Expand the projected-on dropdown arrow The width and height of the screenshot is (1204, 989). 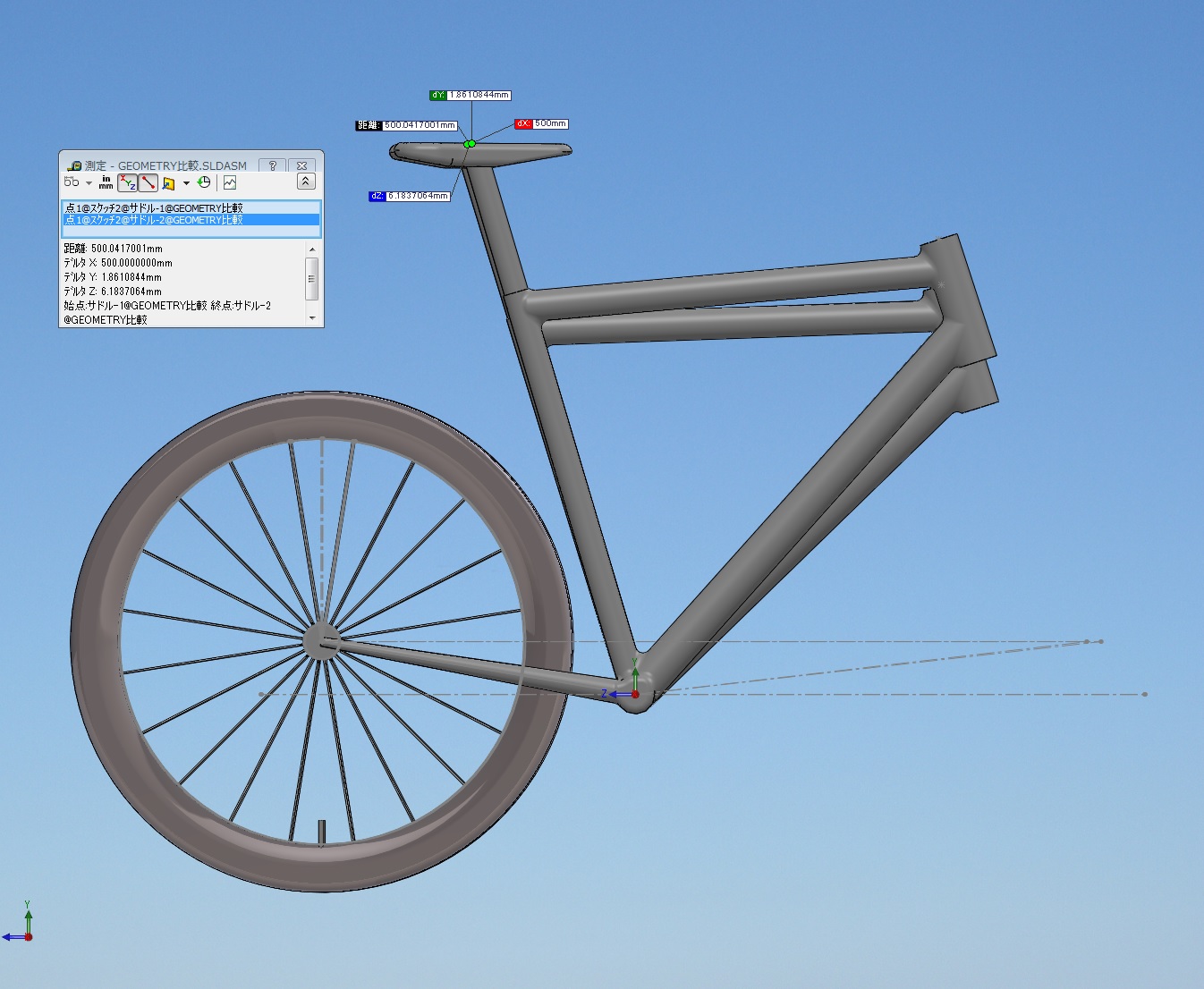186,183
